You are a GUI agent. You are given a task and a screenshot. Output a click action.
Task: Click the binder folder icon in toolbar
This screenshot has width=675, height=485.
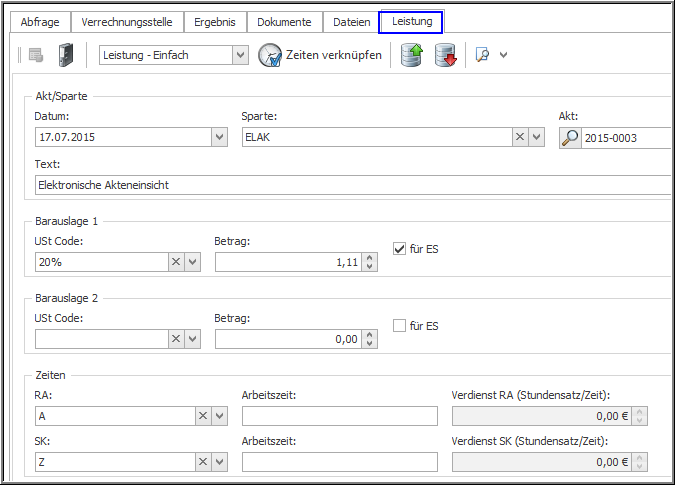point(65,55)
